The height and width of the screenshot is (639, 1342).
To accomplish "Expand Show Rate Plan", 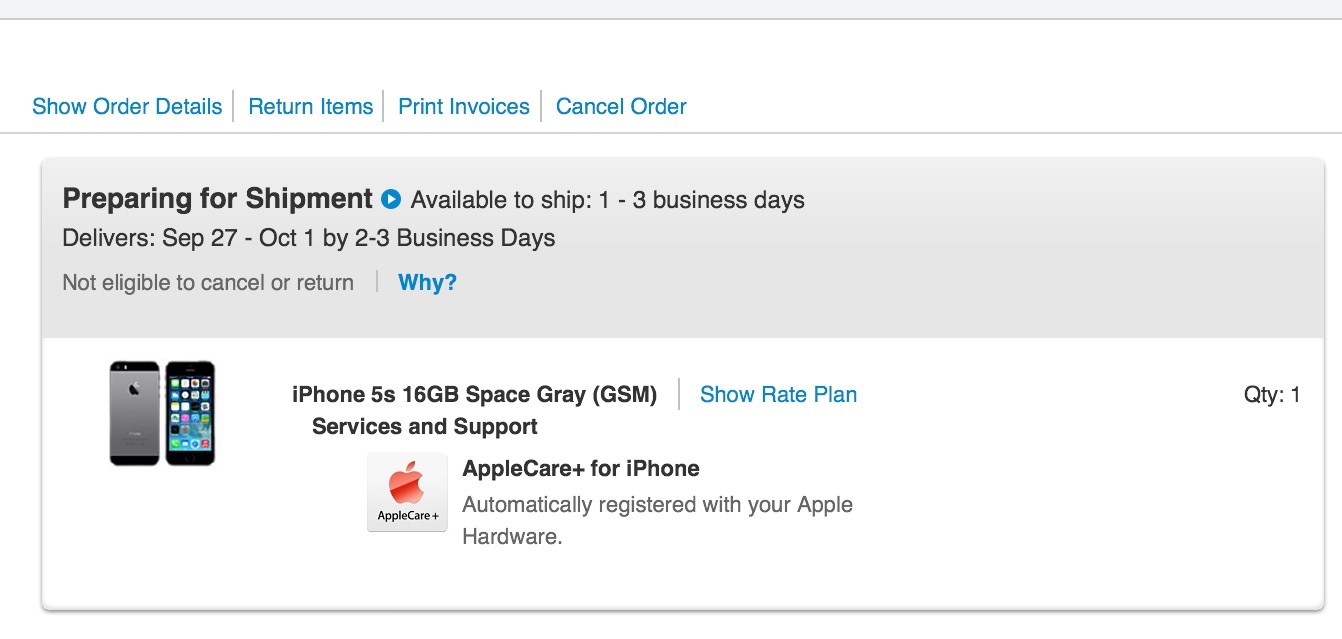I will pos(778,395).
